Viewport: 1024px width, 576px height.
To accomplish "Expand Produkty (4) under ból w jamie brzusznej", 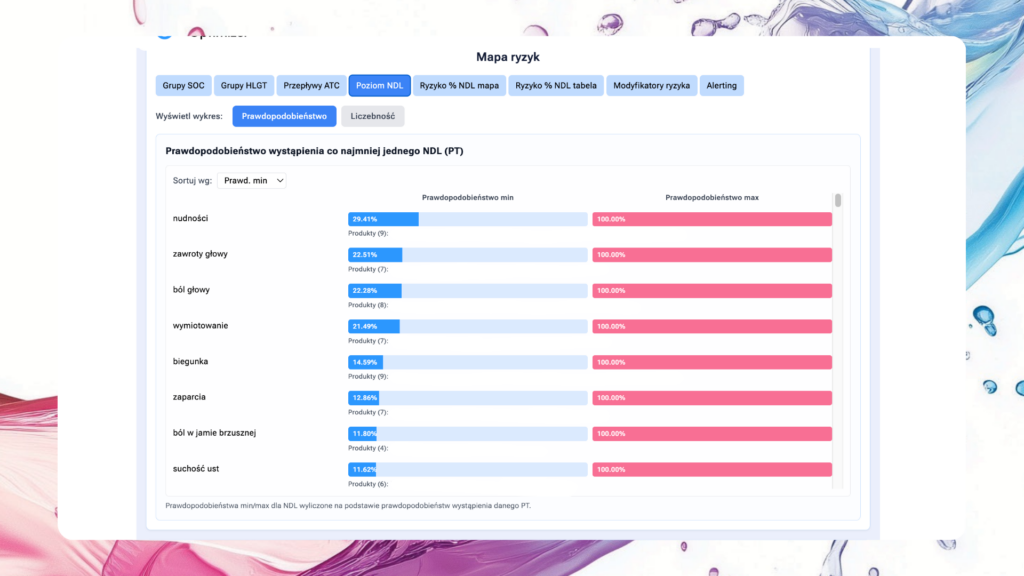I will coord(367,448).
